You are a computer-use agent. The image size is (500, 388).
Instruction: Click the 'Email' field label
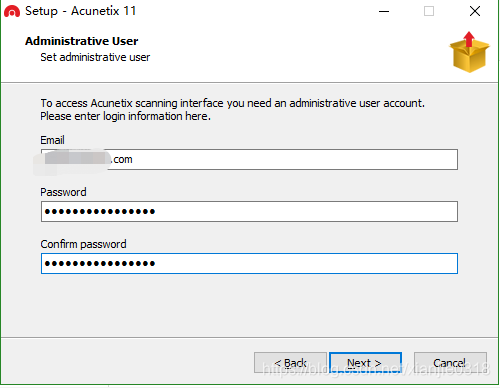52,140
